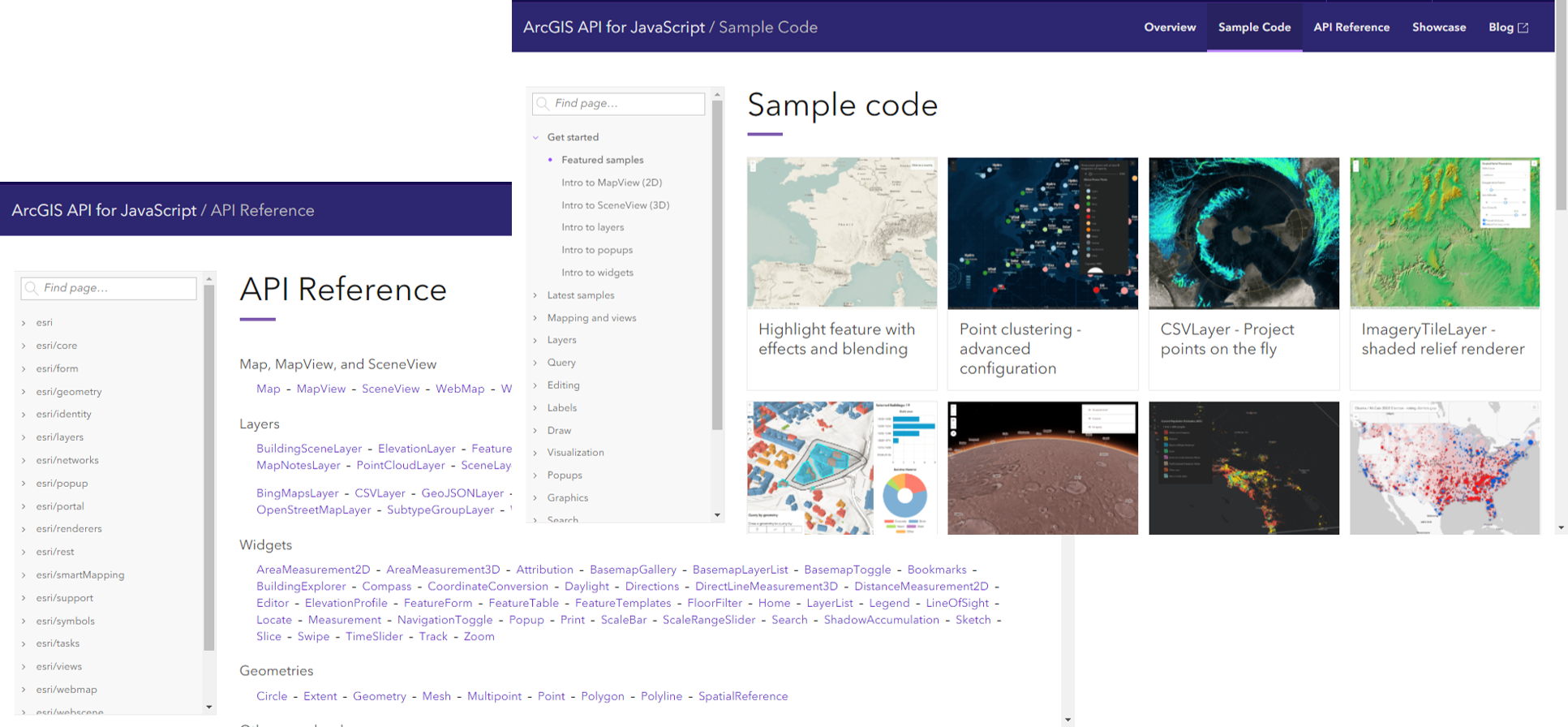Viewport: 1568px width, 727px height.
Task: Expand the esri/widgets-adjacent esri/views node
Action: (24, 667)
